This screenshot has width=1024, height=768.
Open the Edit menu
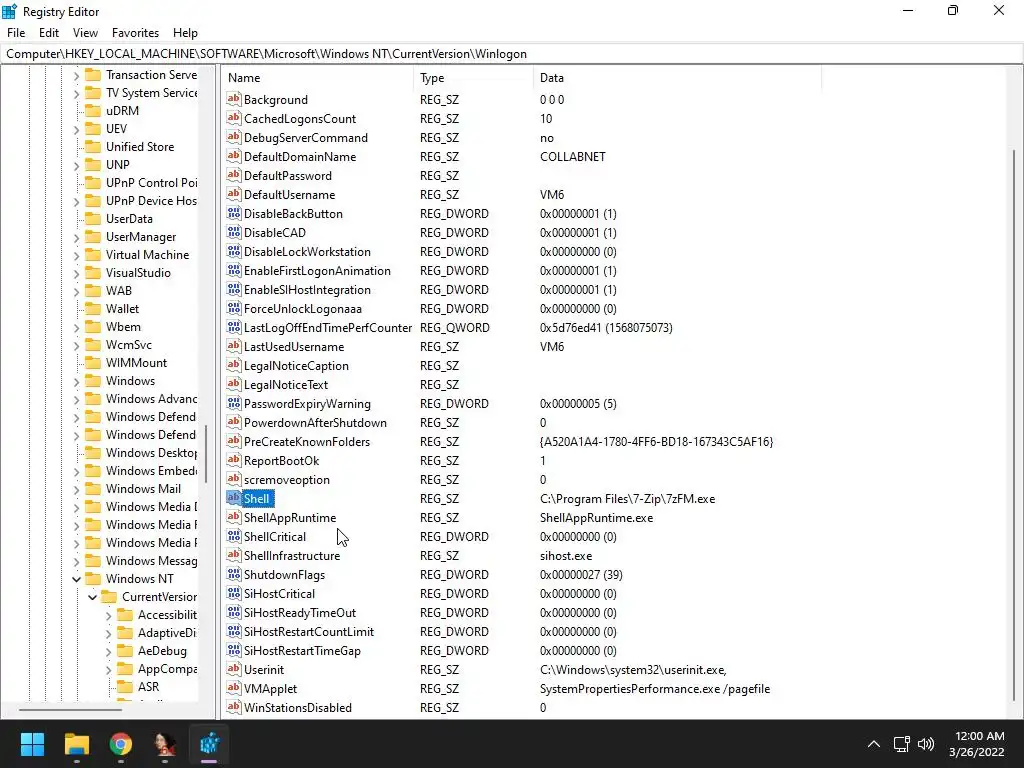(48, 33)
